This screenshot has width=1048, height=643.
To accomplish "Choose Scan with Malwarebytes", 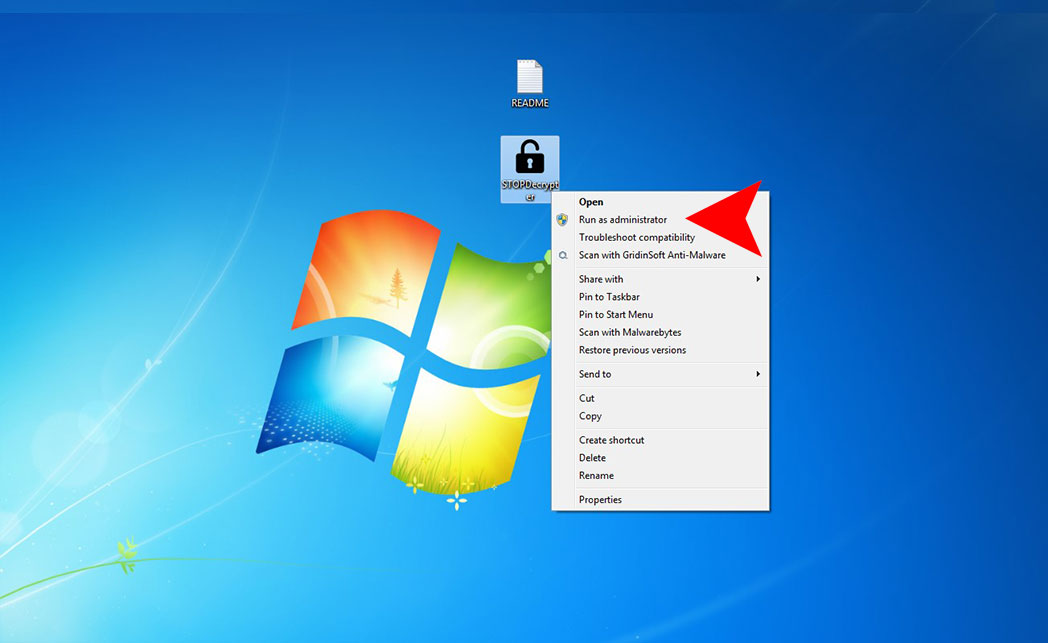I will click(x=629, y=333).
